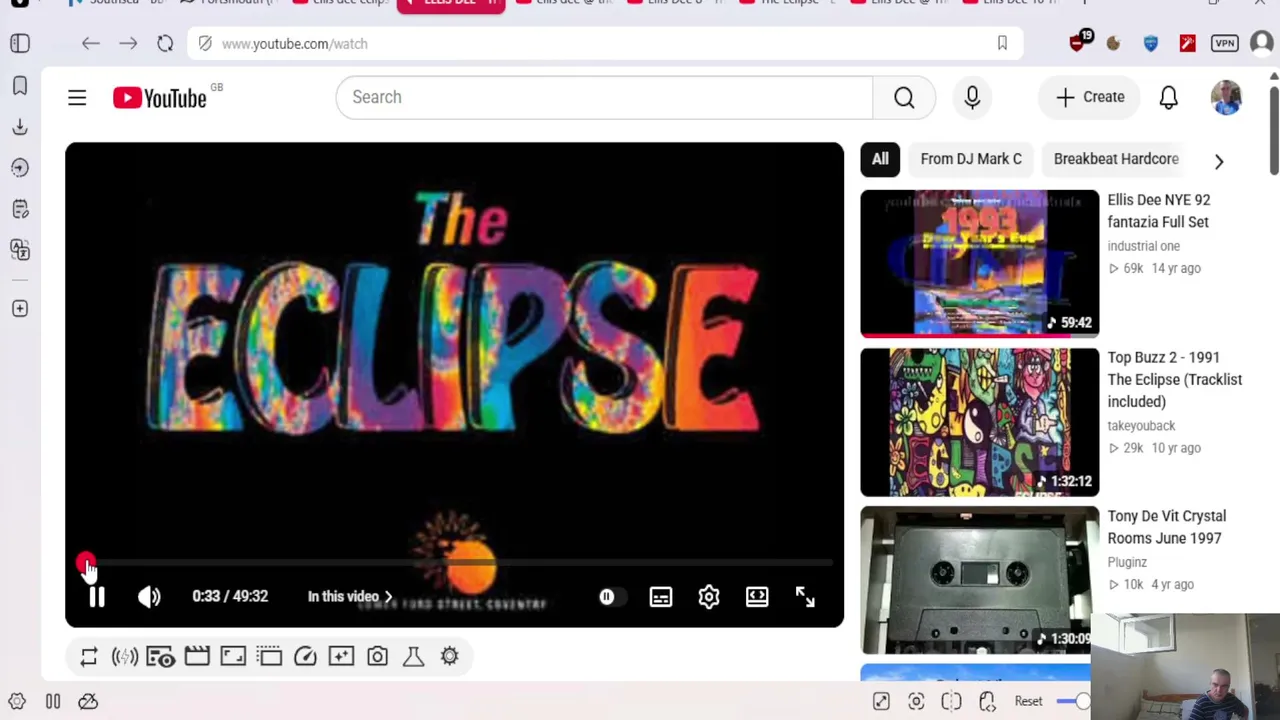
Task: Click the search magnifier button
Action: 904,97
